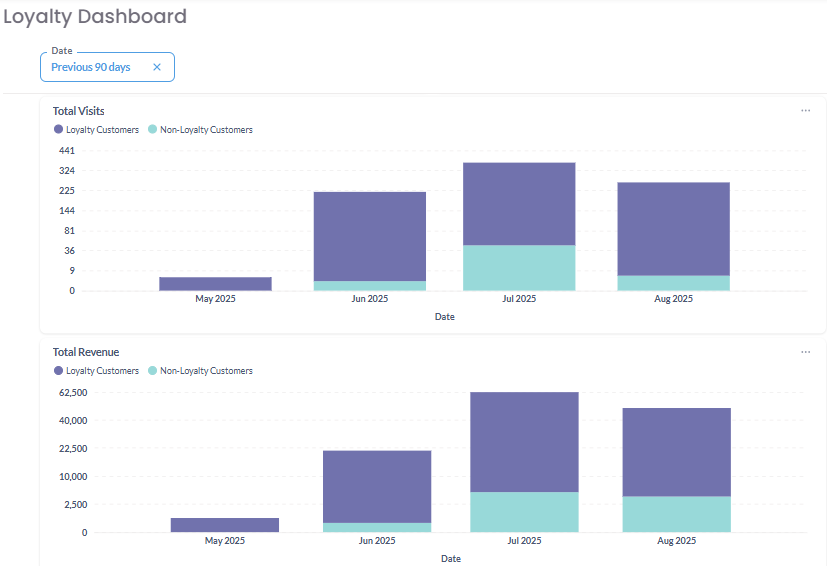Open the Total Visits card ellipsis menu

(805, 111)
